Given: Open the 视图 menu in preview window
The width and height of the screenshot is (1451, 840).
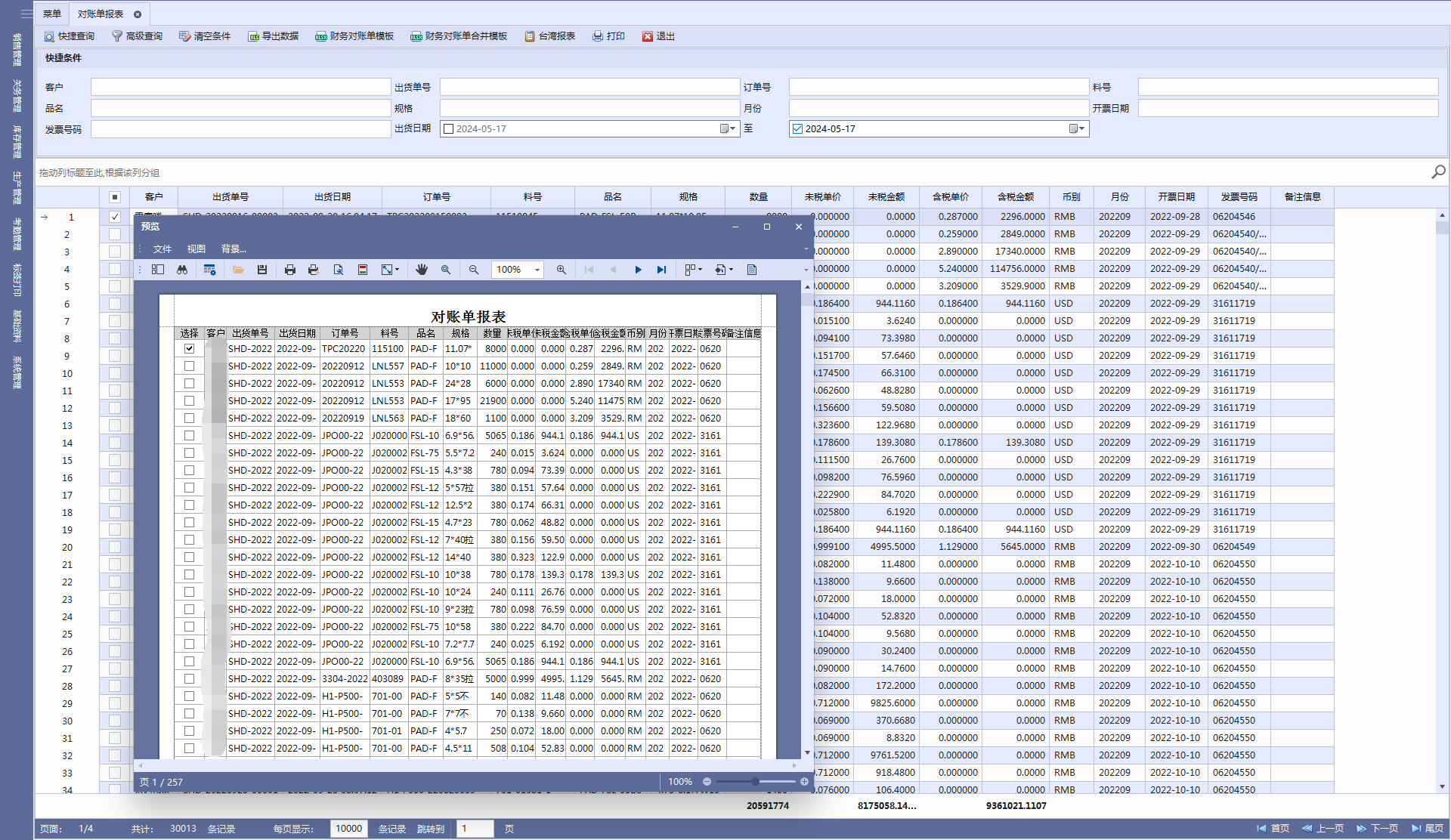Looking at the screenshot, I should (x=196, y=249).
